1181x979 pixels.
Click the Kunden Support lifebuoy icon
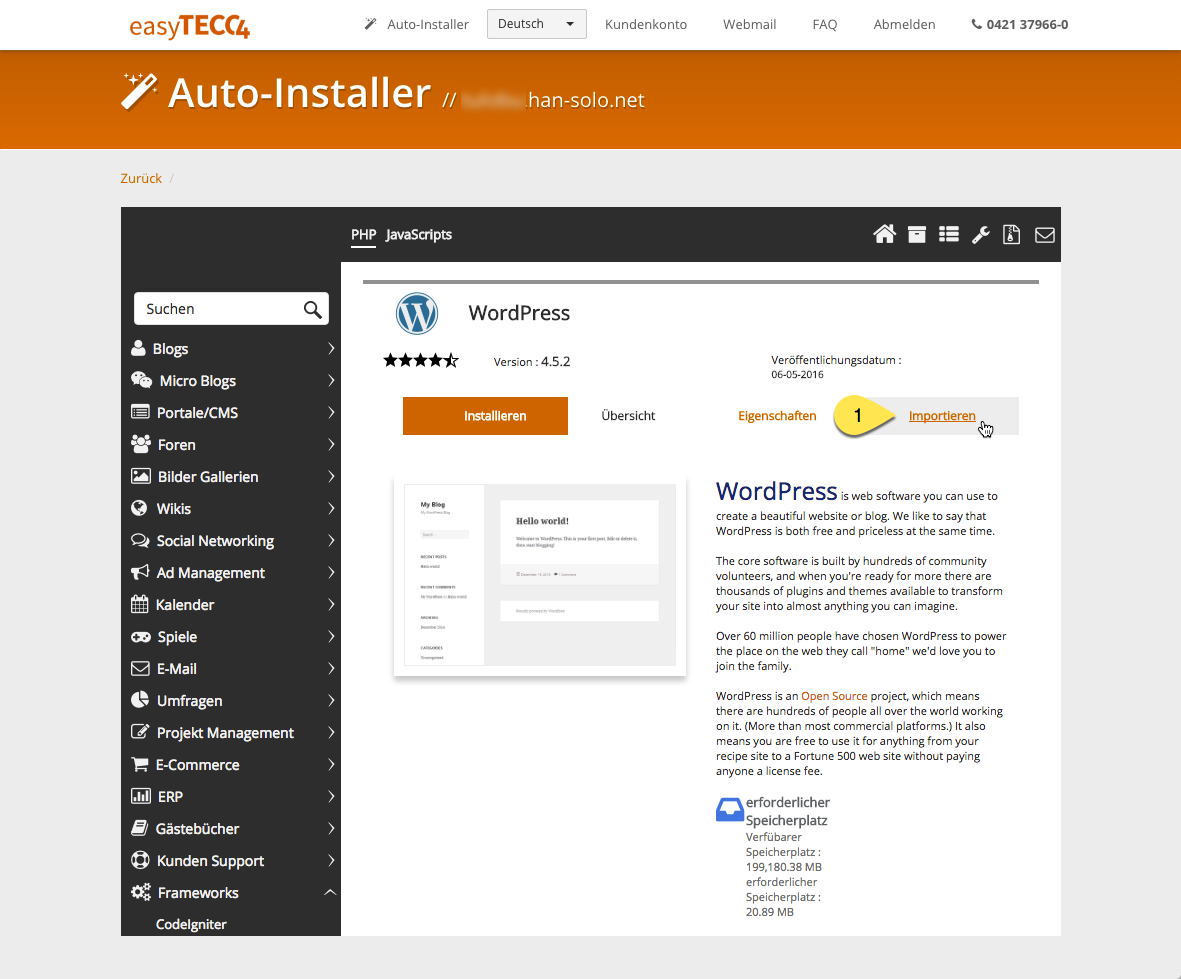[x=140, y=860]
